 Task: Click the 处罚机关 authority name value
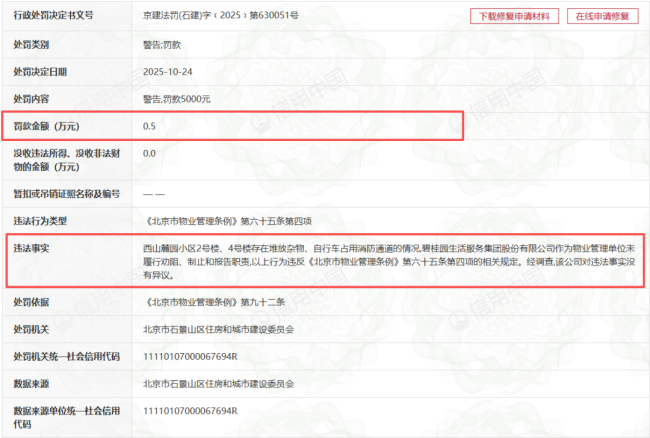(x=218, y=328)
